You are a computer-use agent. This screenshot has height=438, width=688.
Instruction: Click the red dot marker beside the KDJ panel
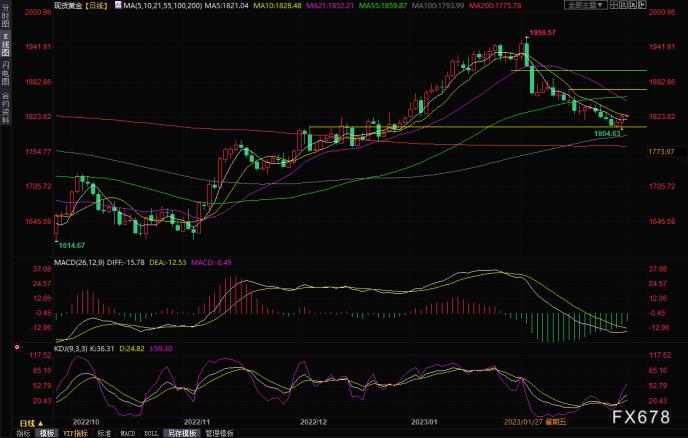click(x=17, y=347)
